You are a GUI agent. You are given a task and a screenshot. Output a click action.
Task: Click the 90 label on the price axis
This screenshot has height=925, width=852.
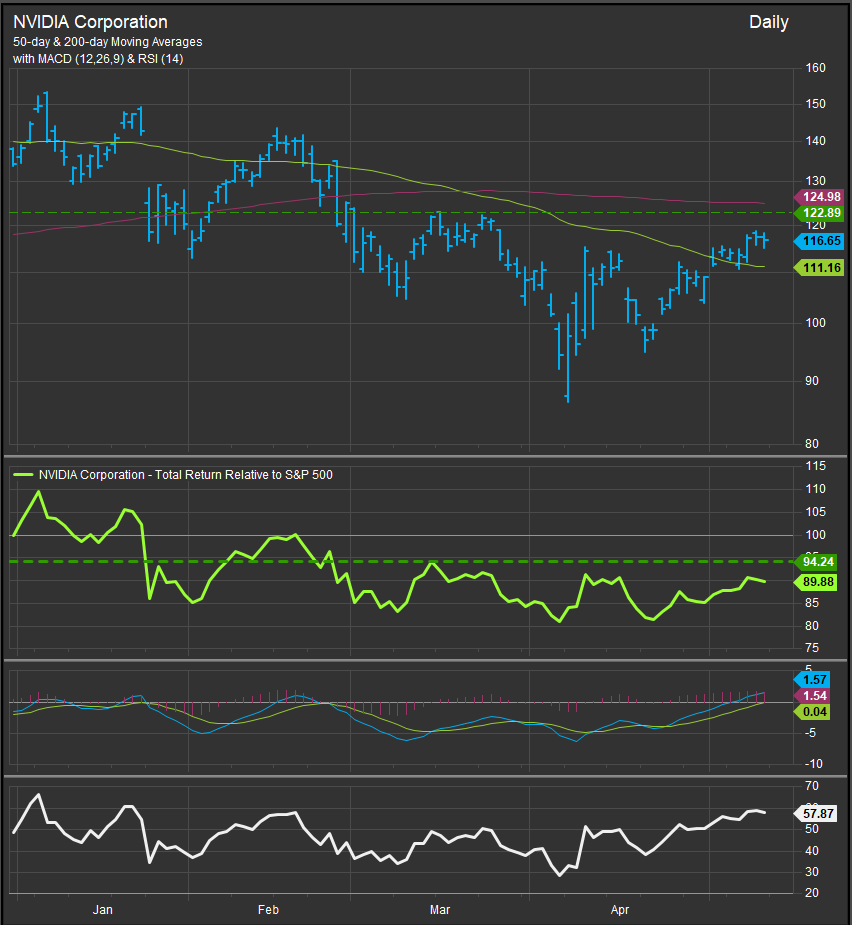[x=812, y=381]
